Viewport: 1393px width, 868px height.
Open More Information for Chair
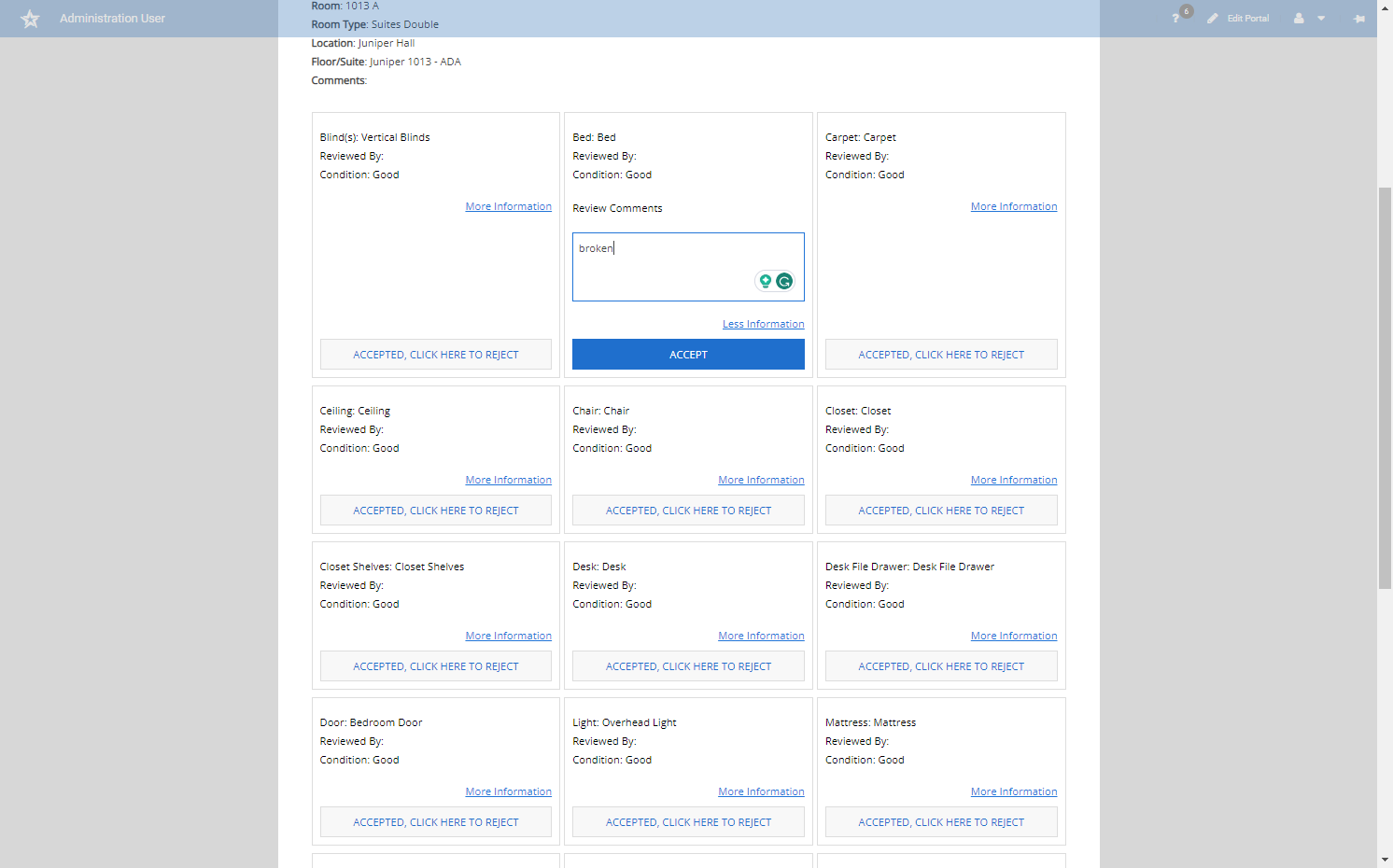click(761, 480)
